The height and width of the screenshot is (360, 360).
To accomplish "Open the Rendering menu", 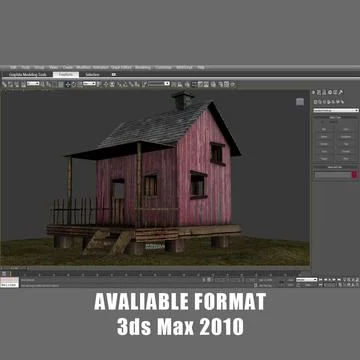I will pyautogui.click(x=143, y=67).
